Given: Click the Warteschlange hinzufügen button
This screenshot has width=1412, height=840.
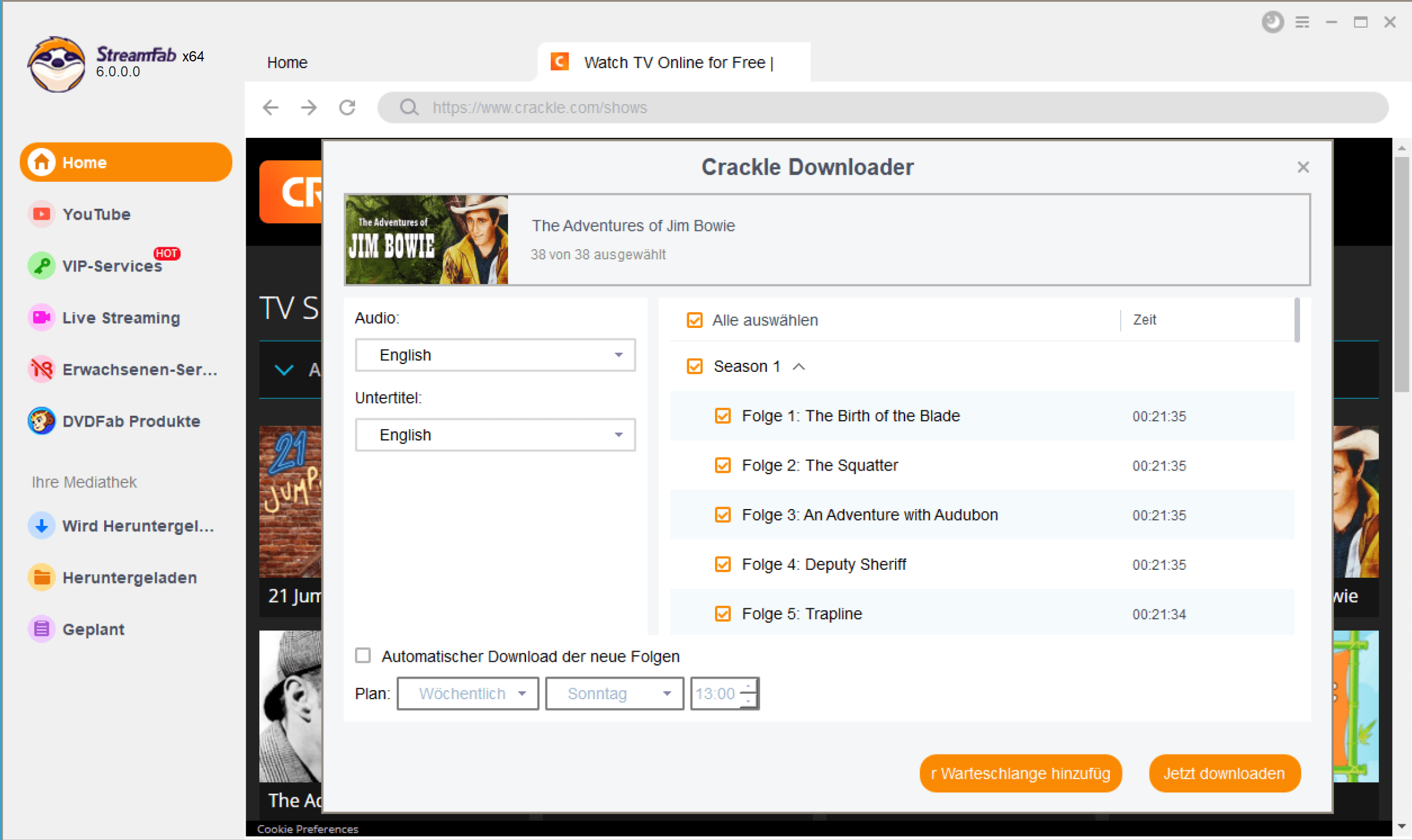Looking at the screenshot, I should point(1021,773).
